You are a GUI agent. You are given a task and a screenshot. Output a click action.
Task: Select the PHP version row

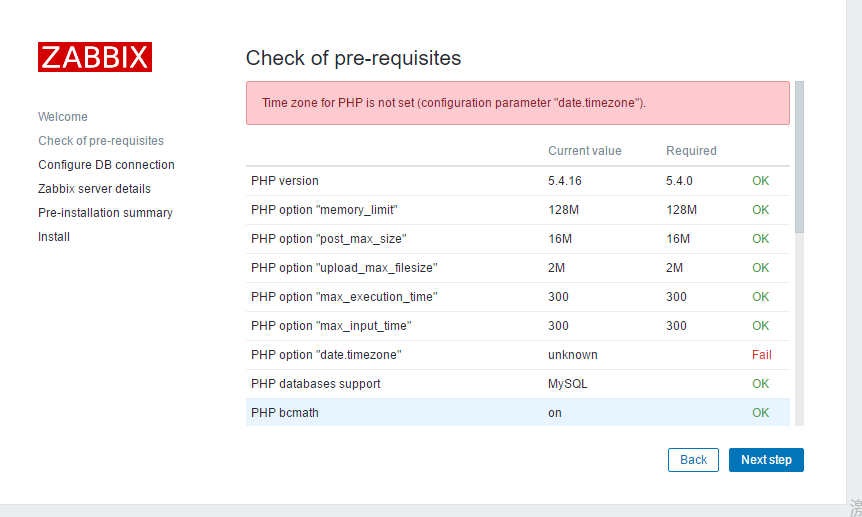point(518,181)
